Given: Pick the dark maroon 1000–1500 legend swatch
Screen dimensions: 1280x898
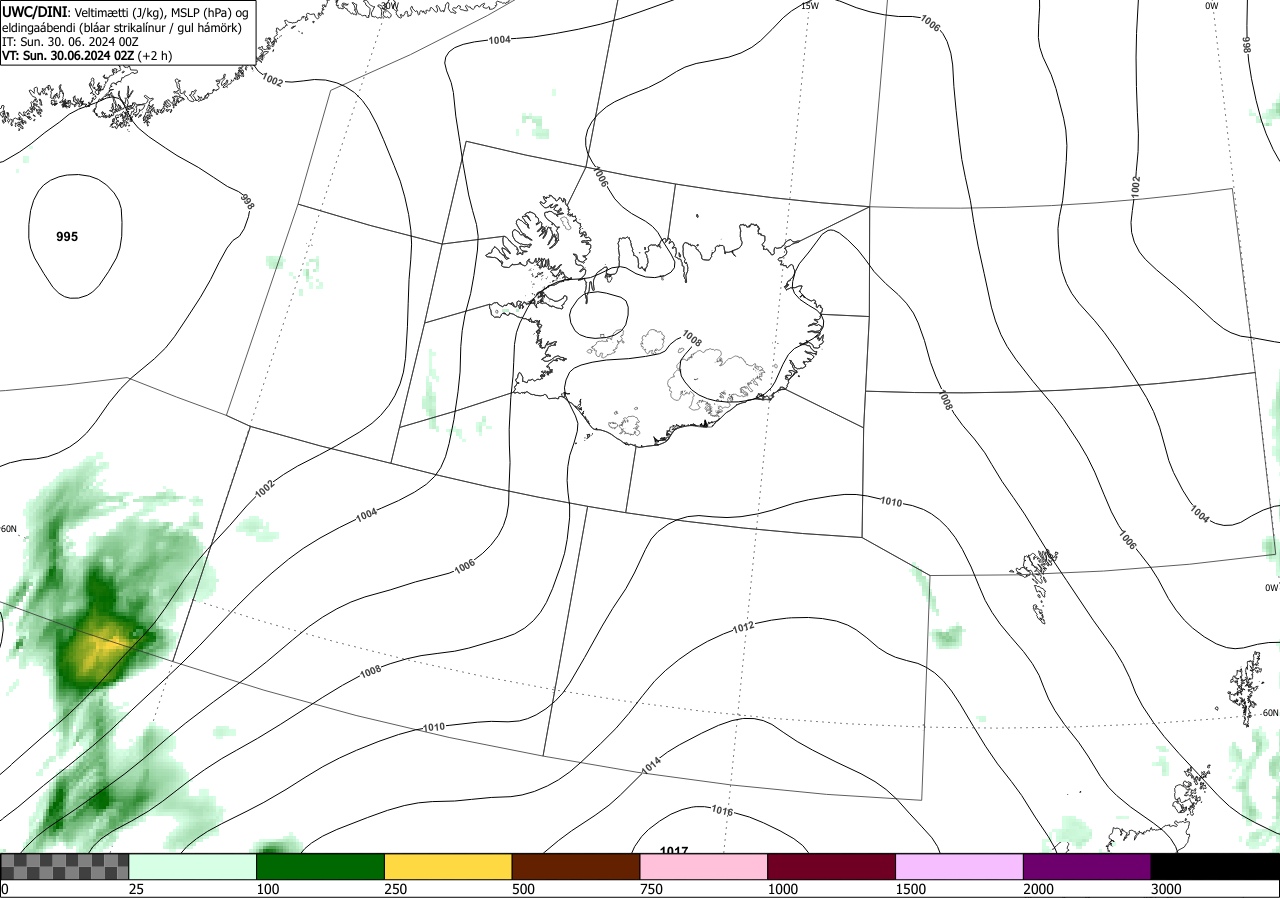Looking at the screenshot, I should (832, 866).
